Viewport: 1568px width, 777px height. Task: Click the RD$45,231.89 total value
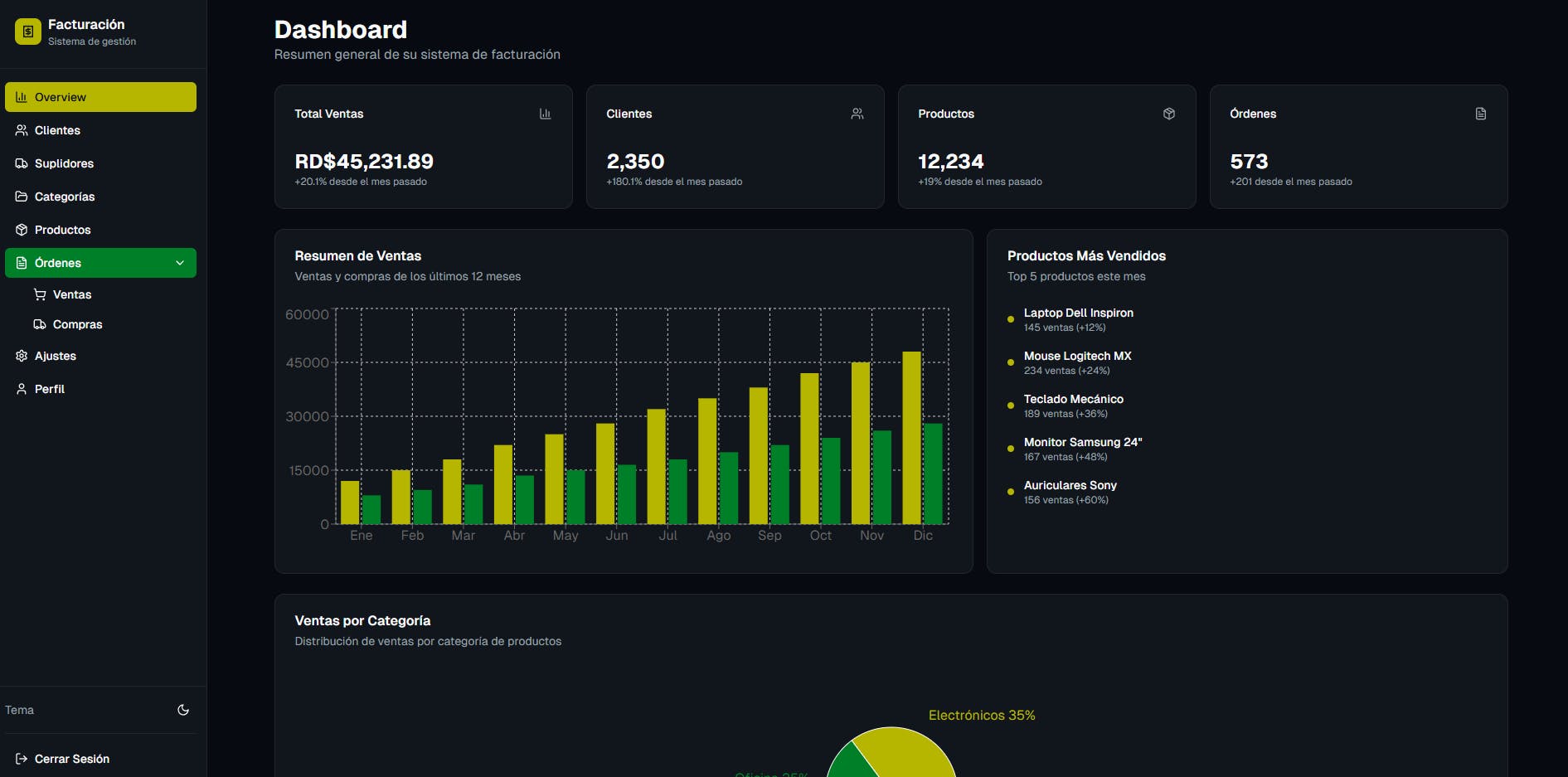coord(364,161)
